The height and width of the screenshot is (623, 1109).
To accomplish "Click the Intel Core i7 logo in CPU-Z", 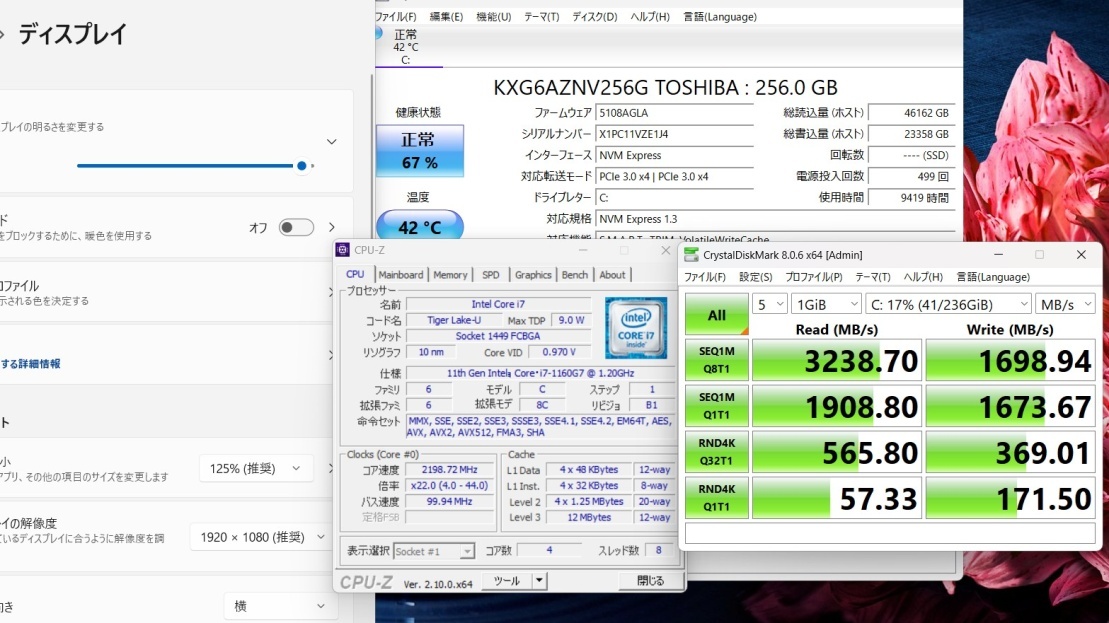I will [x=636, y=327].
